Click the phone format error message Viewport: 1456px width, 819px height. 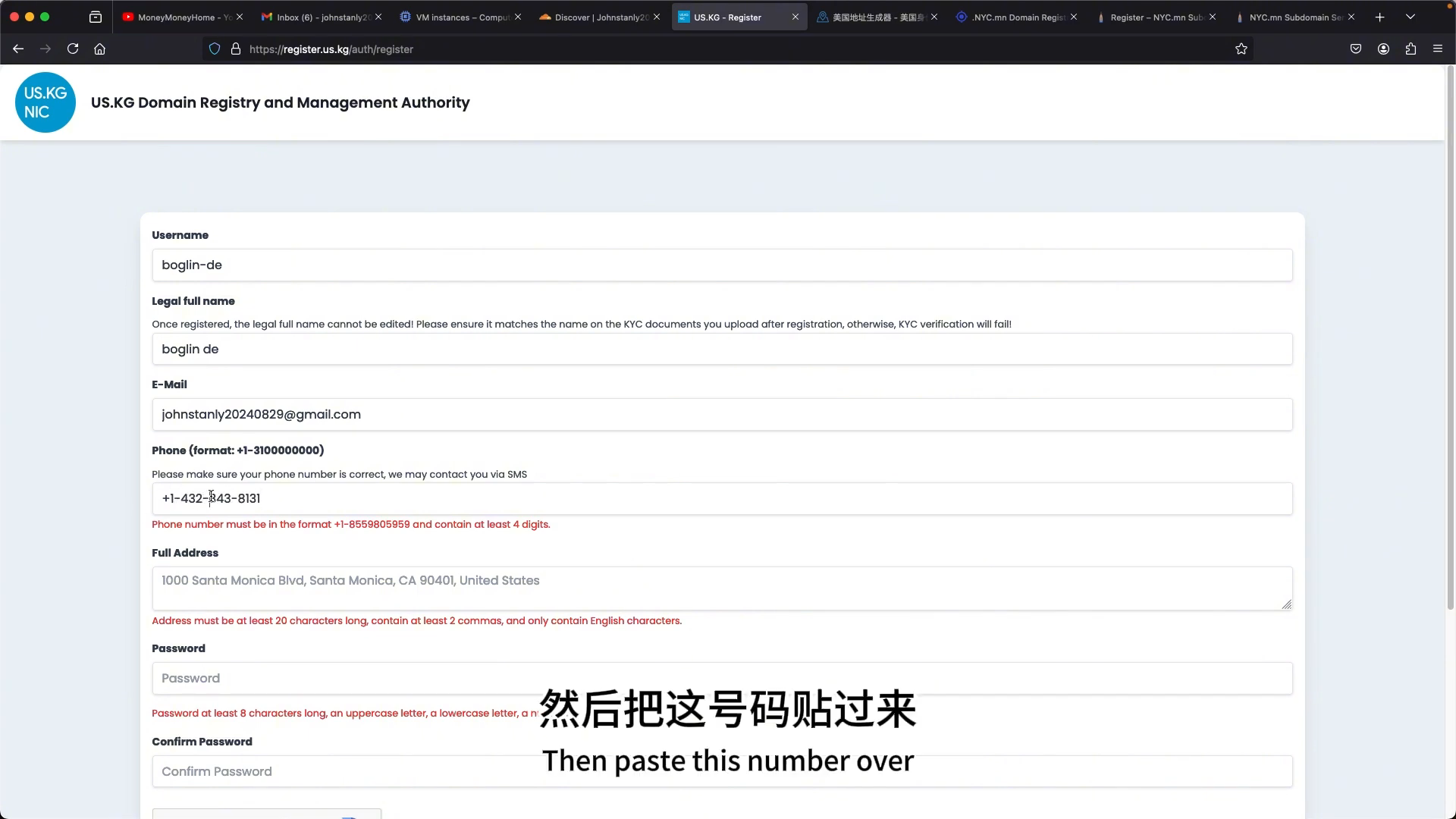(x=351, y=525)
